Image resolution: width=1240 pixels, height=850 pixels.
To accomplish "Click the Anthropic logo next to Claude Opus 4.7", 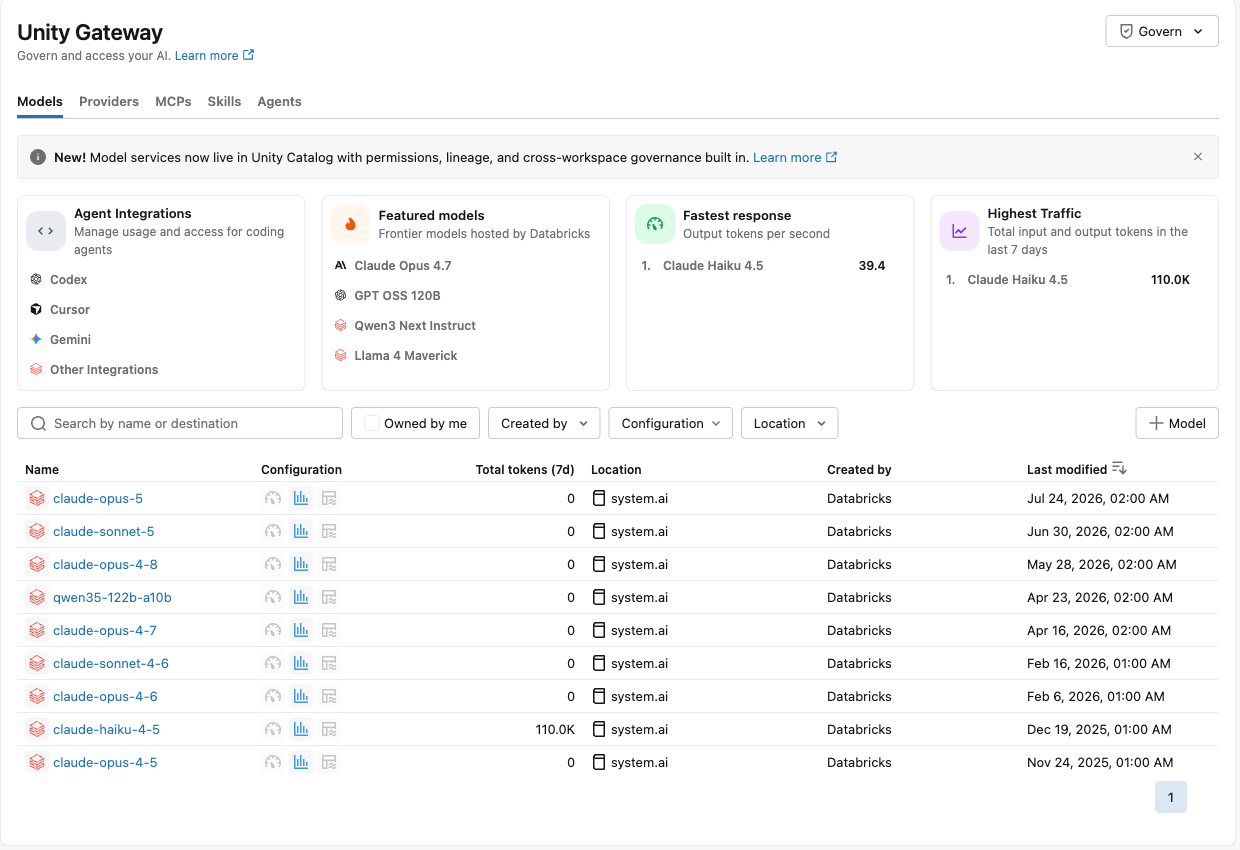I will pyautogui.click(x=341, y=266).
